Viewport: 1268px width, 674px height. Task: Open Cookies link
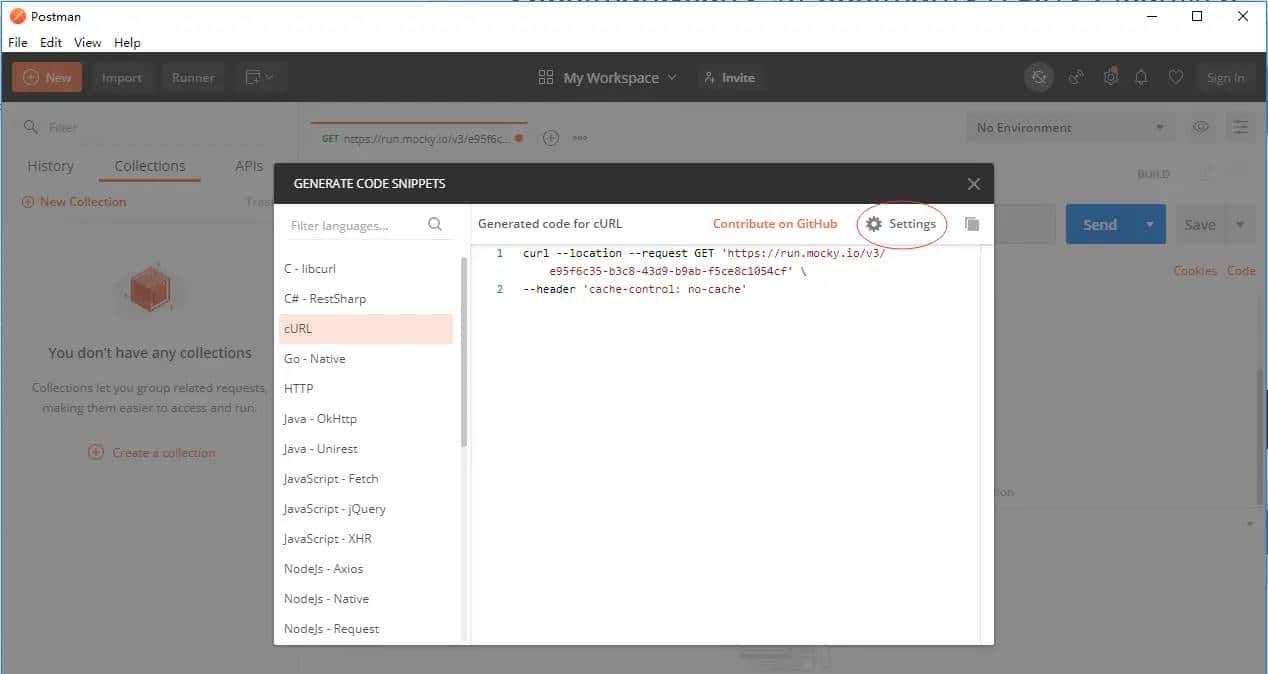(x=1195, y=271)
